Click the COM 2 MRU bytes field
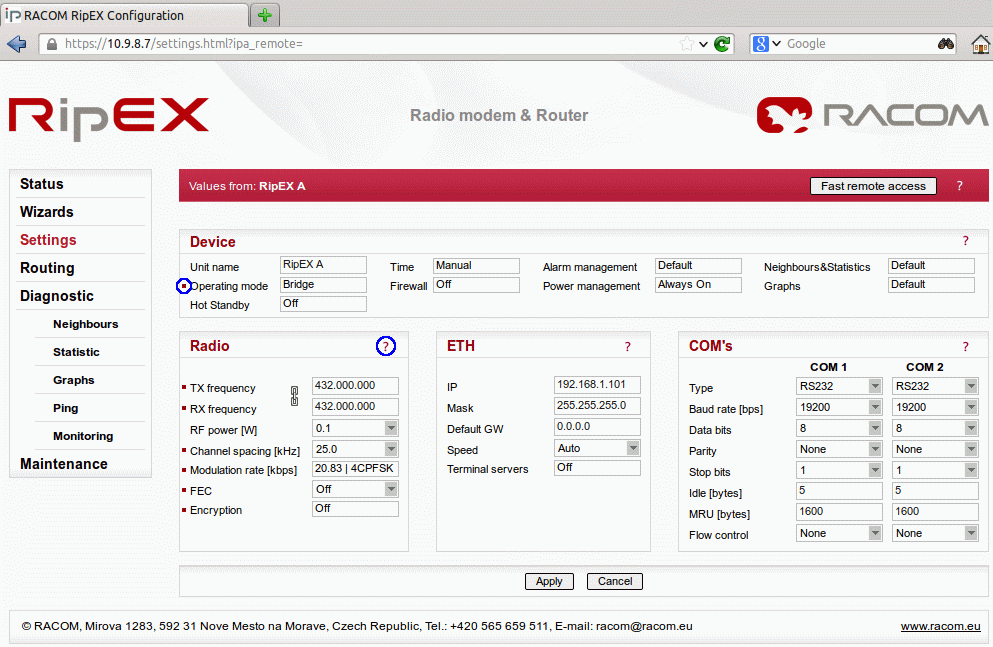This screenshot has width=993, height=647. 935,512
